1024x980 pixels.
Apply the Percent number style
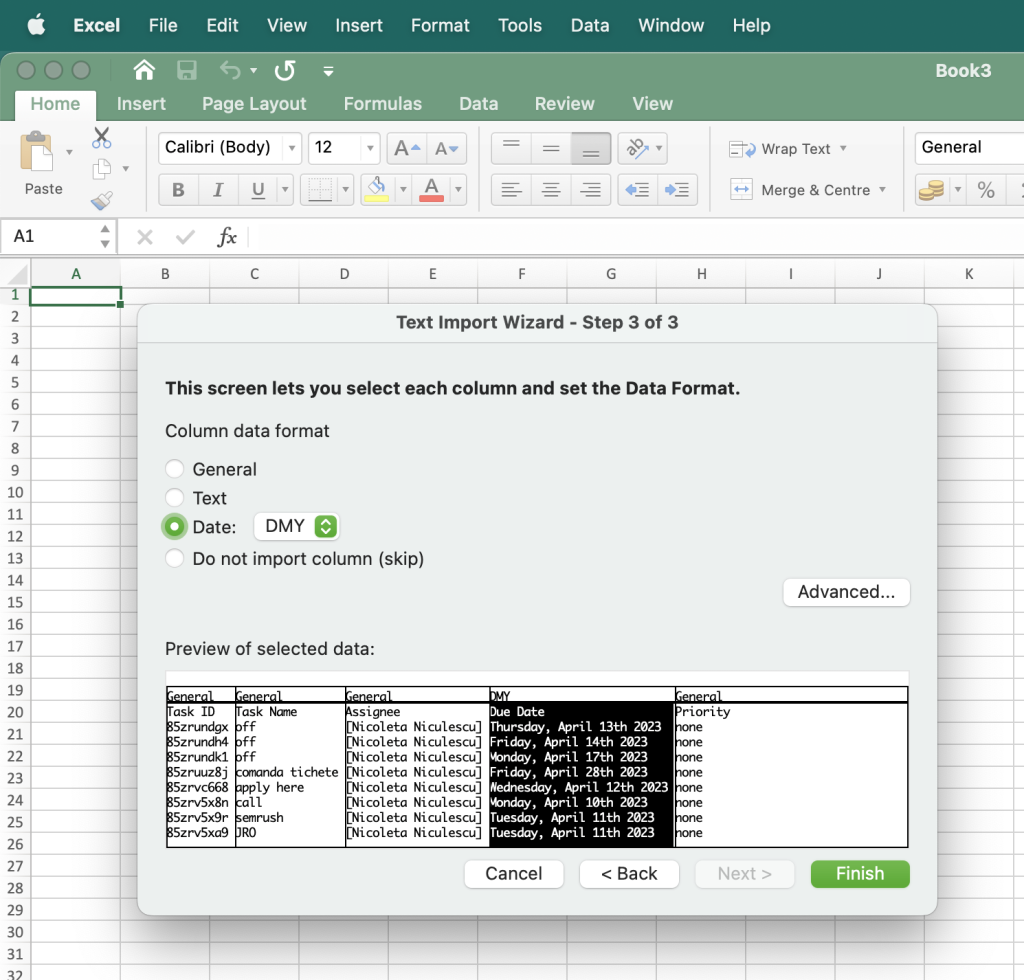click(985, 189)
